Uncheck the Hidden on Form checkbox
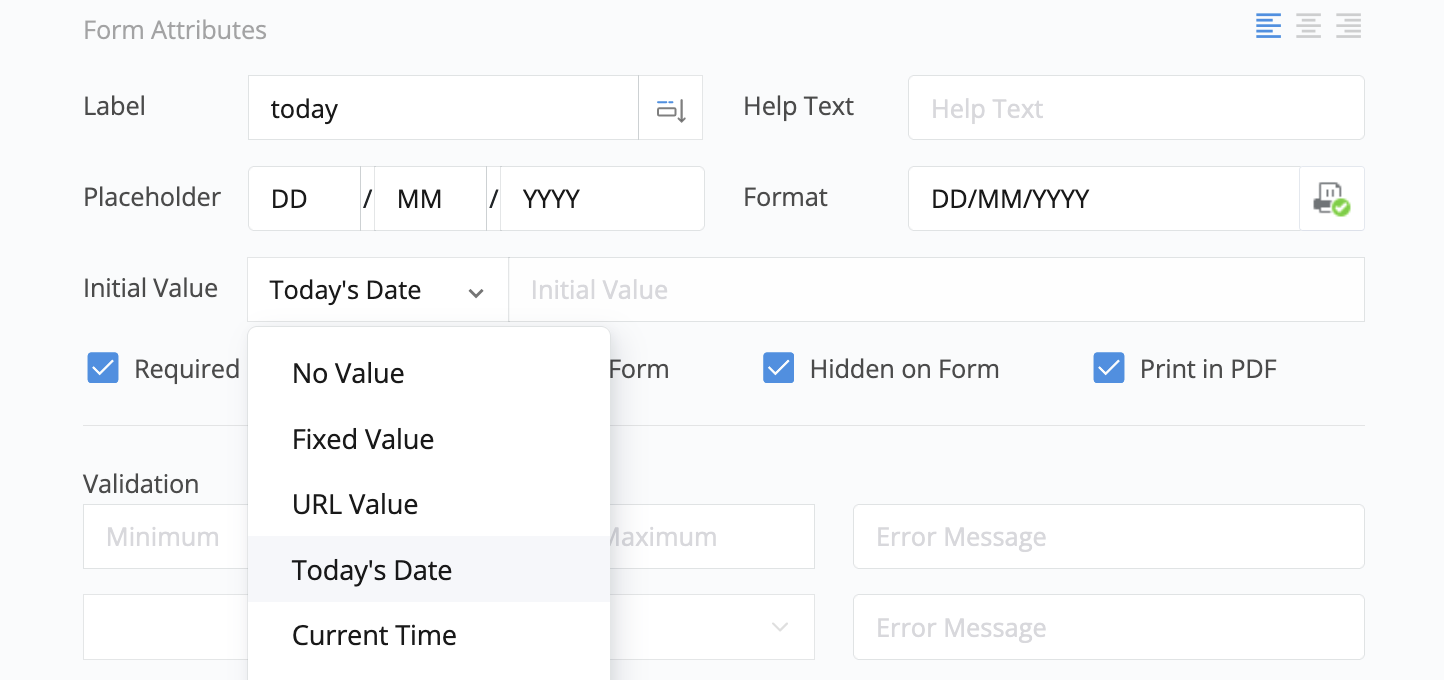 779,369
